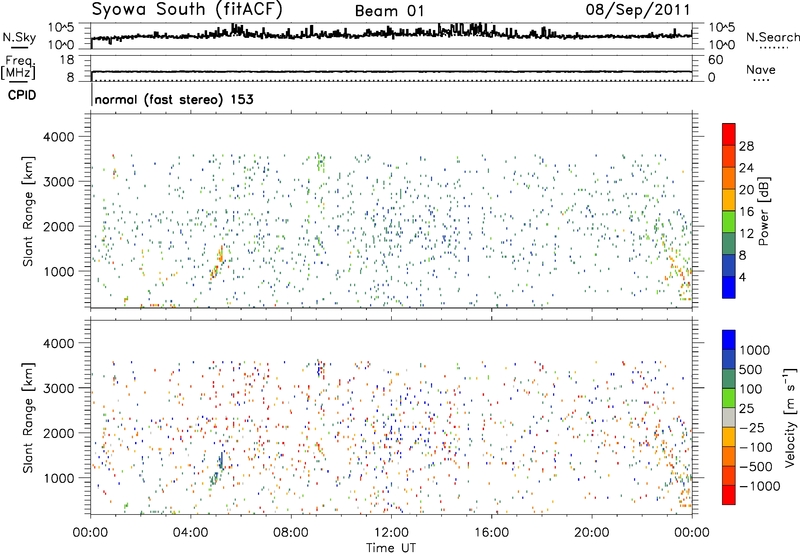Click the "Power [dB]" color bar title
This screenshot has height=554, width=800.
[x=763, y=211]
